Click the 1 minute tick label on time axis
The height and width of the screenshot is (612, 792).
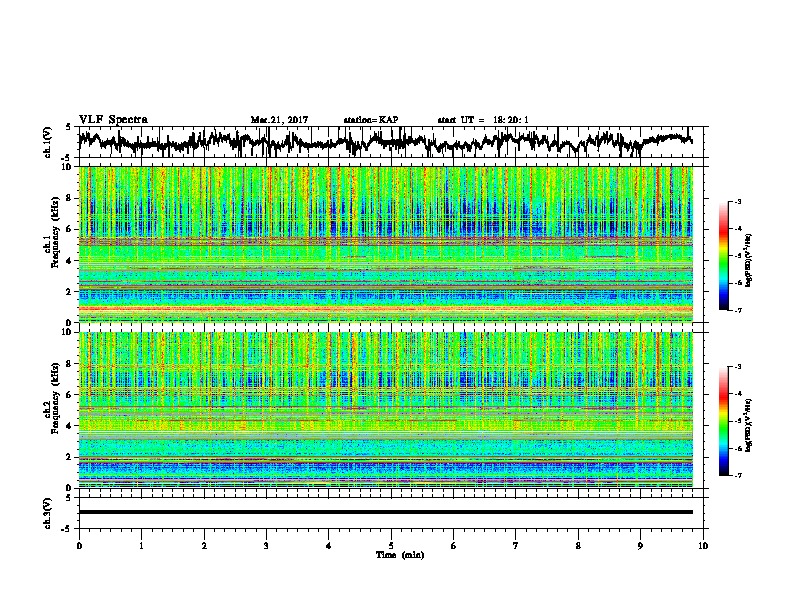pyautogui.click(x=141, y=546)
